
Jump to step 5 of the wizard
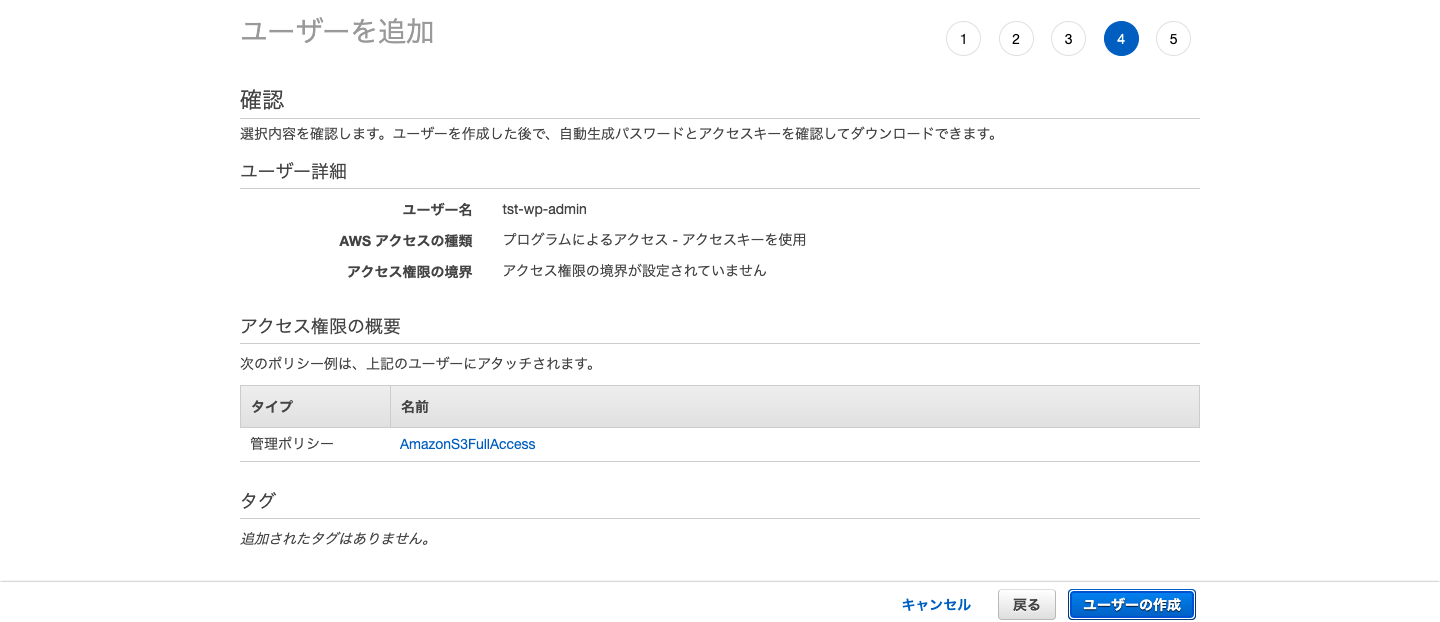(1173, 38)
